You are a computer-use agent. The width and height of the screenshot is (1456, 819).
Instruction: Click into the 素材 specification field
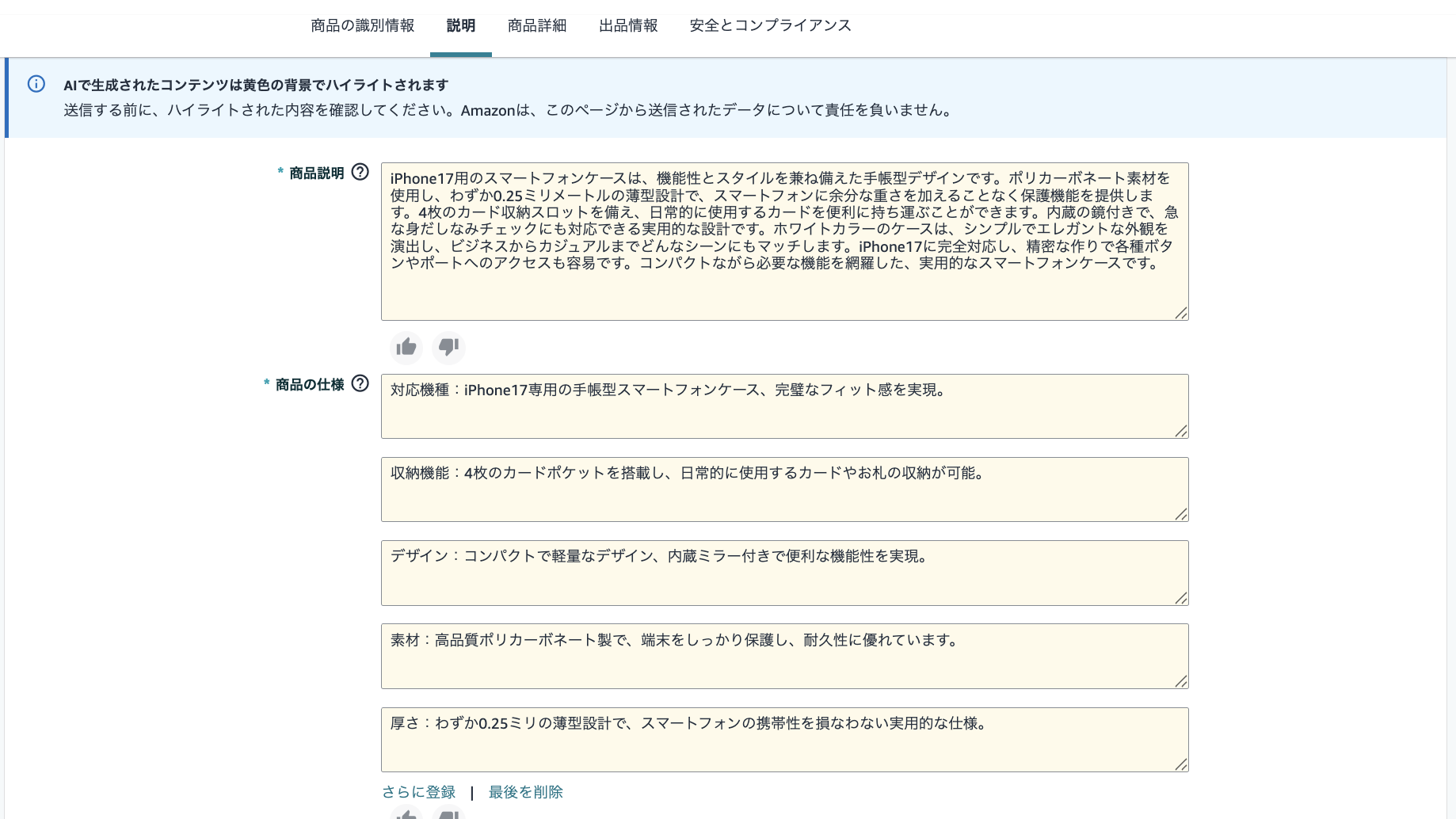(784, 656)
